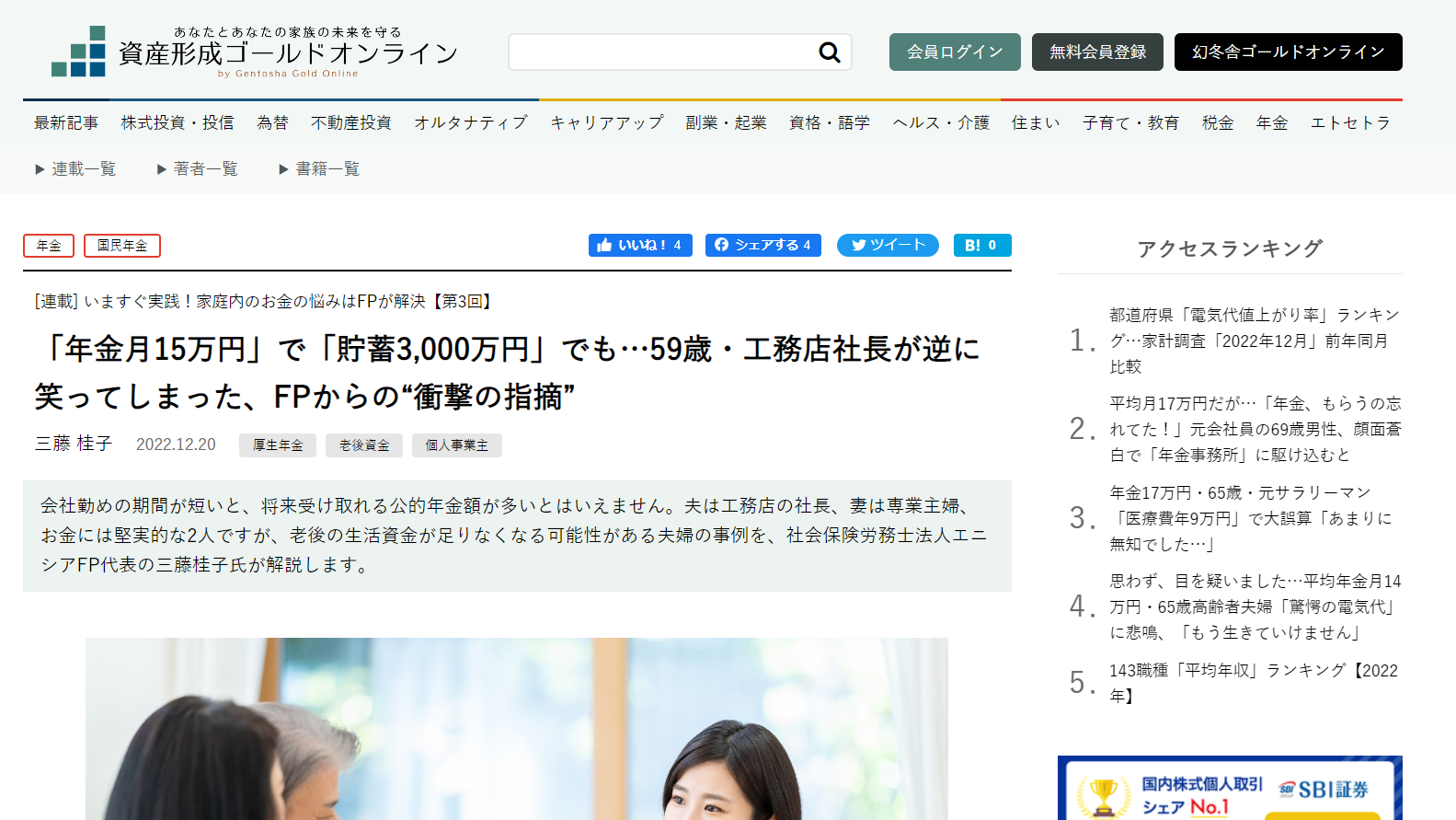Open ranking 5 article on 143職種 平均年収

point(1254,683)
